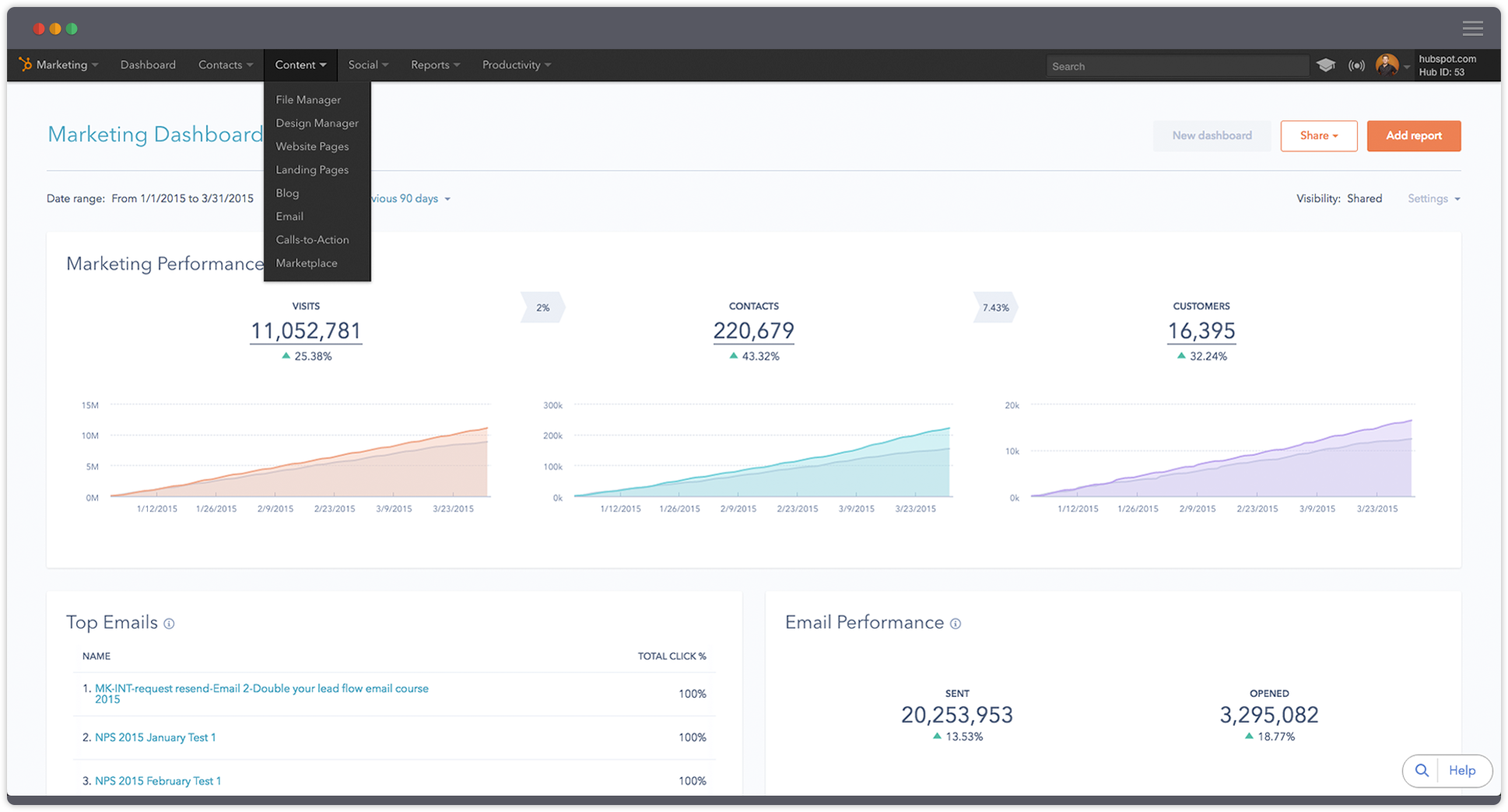
Task: Open Landing Pages from menu
Action: [312, 170]
